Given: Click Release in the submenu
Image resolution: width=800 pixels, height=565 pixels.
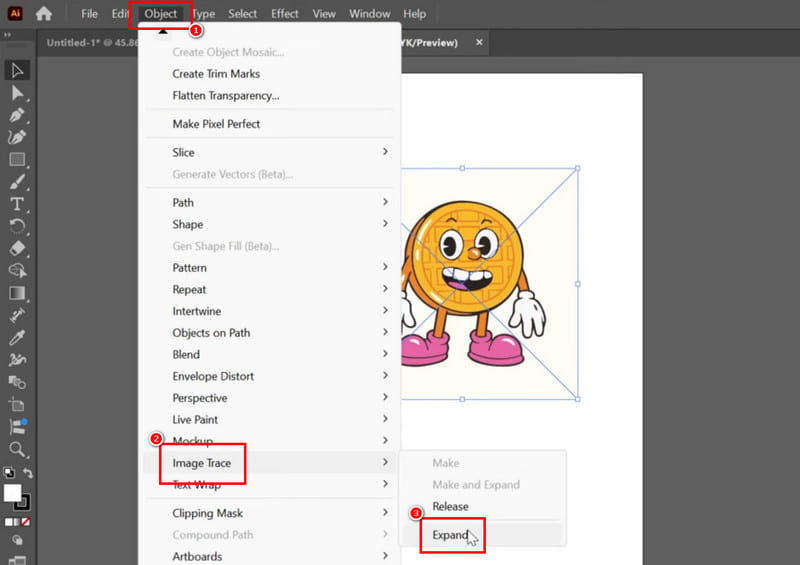Looking at the screenshot, I should tap(450, 506).
